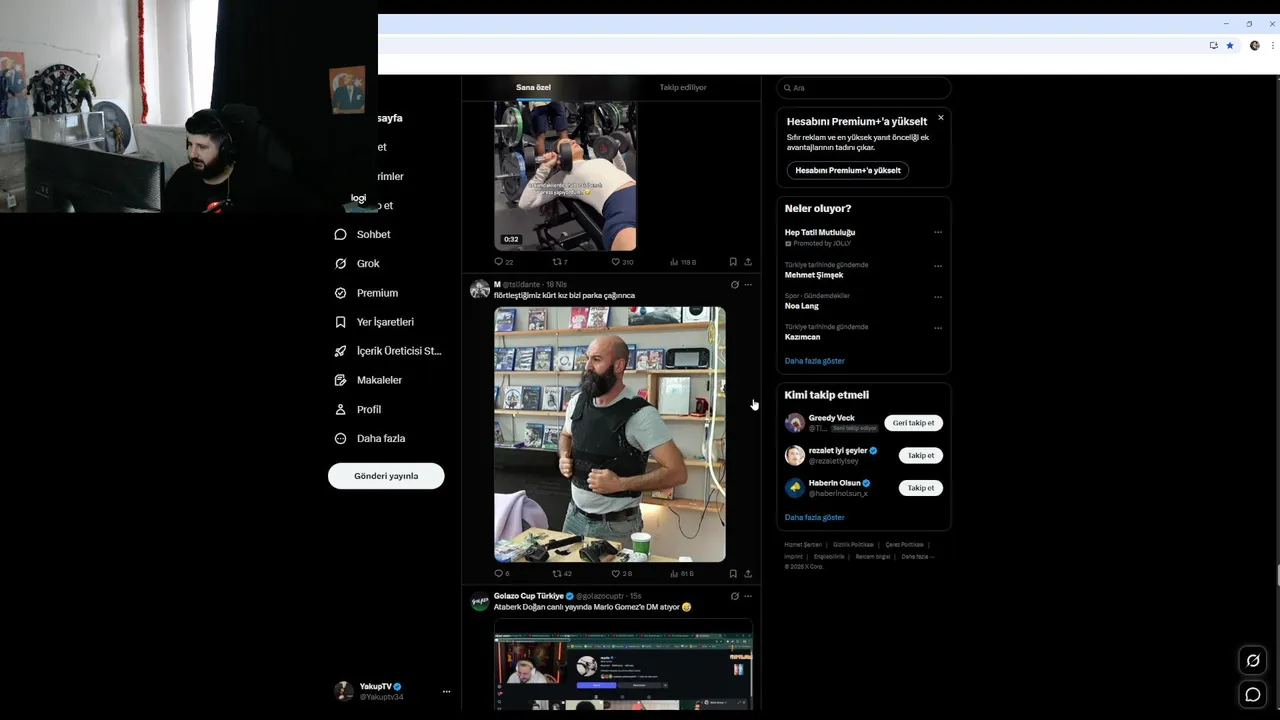The height and width of the screenshot is (720, 1280).
Task: Open options for Mehmet Şimşek trend
Action: tap(938, 266)
